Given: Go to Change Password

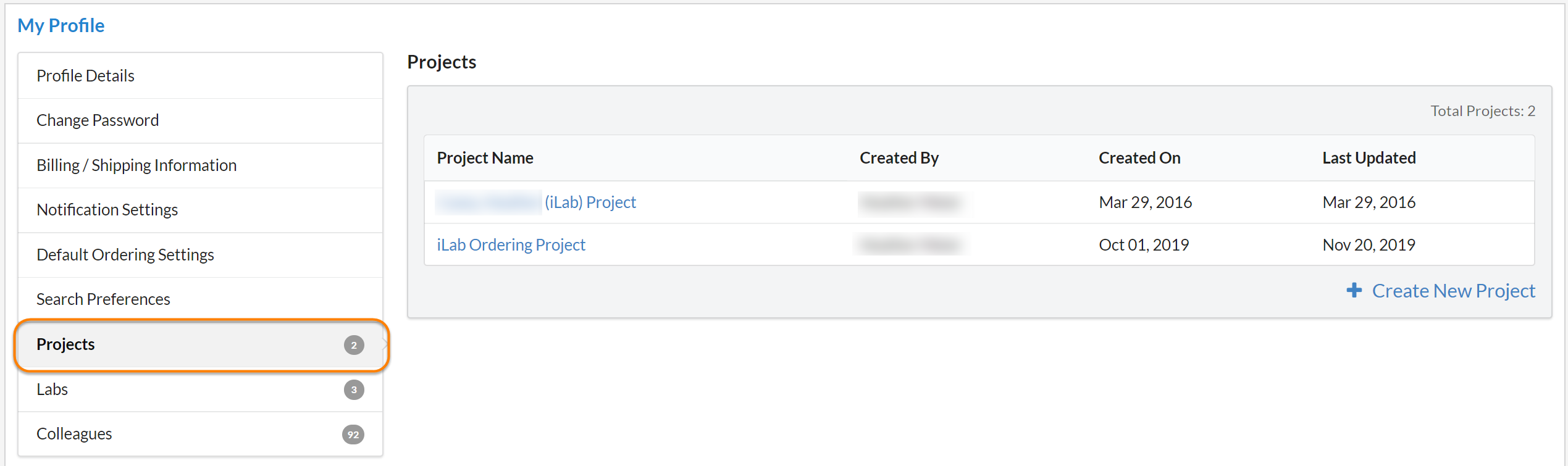Looking at the screenshot, I should tap(98, 120).
